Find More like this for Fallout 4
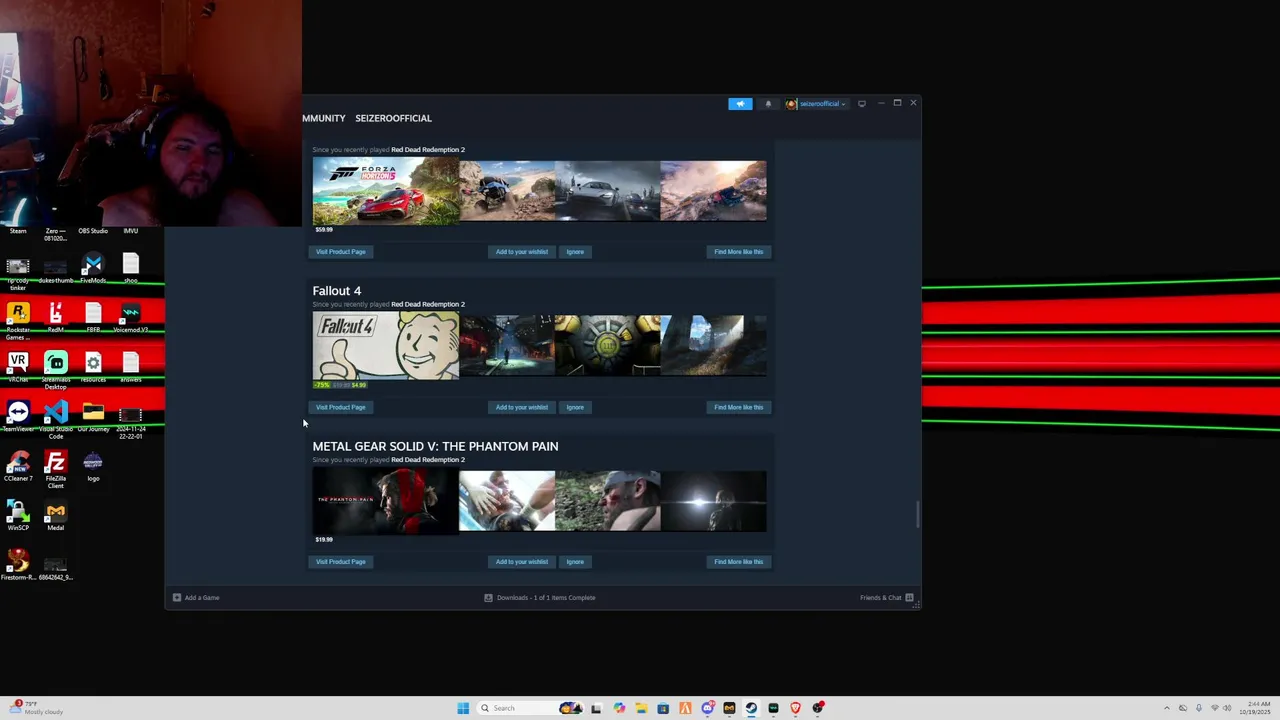 point(738,407)
